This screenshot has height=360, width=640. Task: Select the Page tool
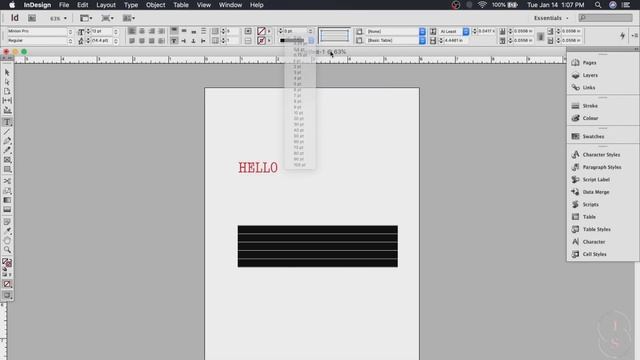[x=7, y=91]
